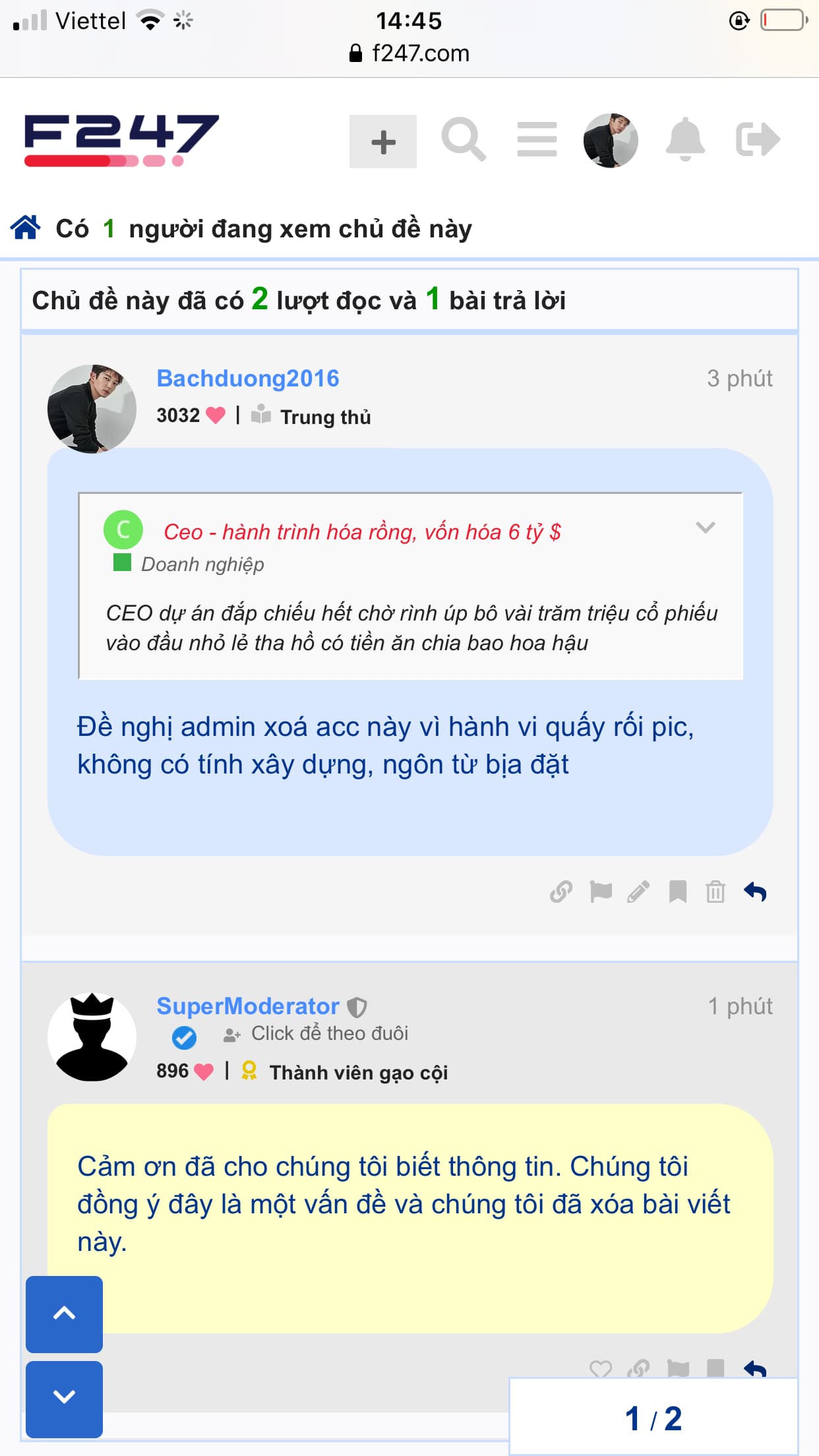Copy link of Bachduong2016's post

click(x=561, y=892)
